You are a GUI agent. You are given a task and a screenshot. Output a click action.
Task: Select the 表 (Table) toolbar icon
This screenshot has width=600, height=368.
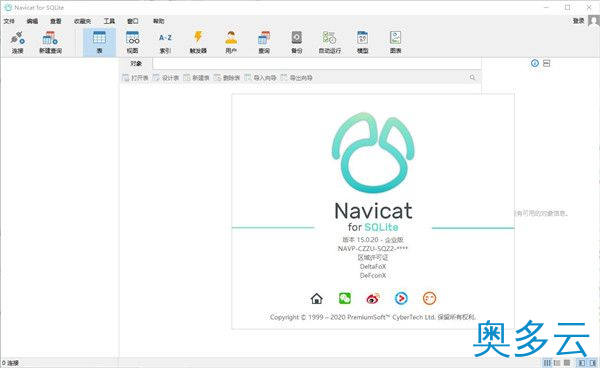[x=99, y=42]
